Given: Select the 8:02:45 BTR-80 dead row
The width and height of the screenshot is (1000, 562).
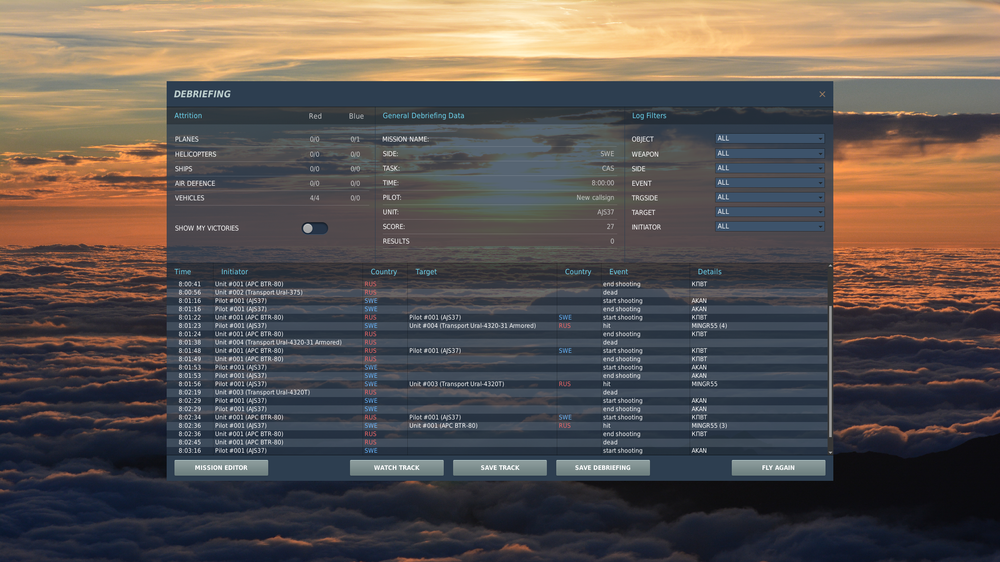Looking at the screenshot, I should pyautogui.click(x=499, y=442).
